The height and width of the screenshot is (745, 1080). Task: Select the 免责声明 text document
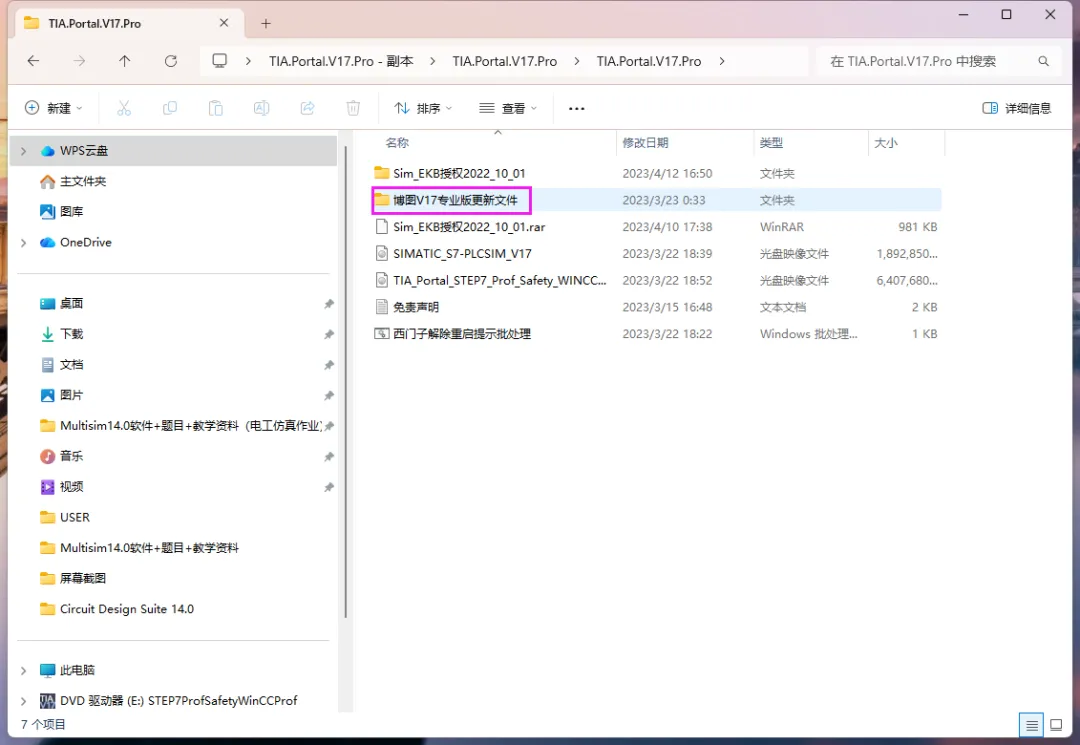[x=415, y=307]
